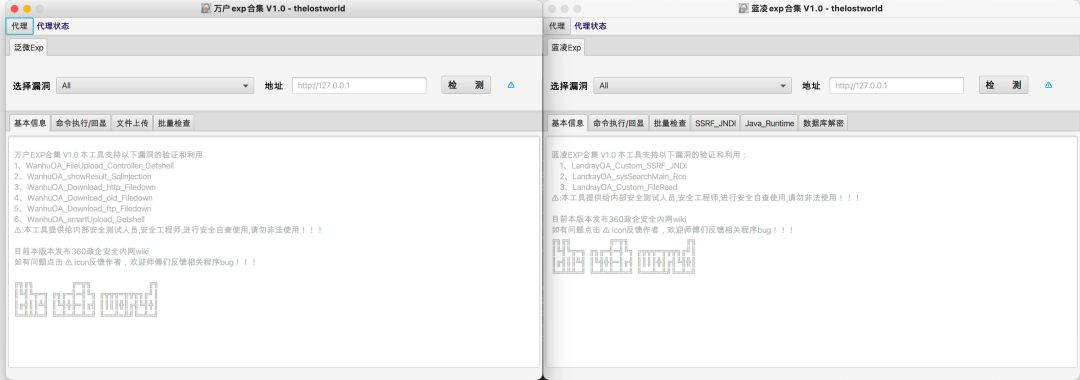The image size is (1080, 380).
Task: Switch to 命令执行/回显 tab in 蓝凌 window
Action: [x=619, y=123]
